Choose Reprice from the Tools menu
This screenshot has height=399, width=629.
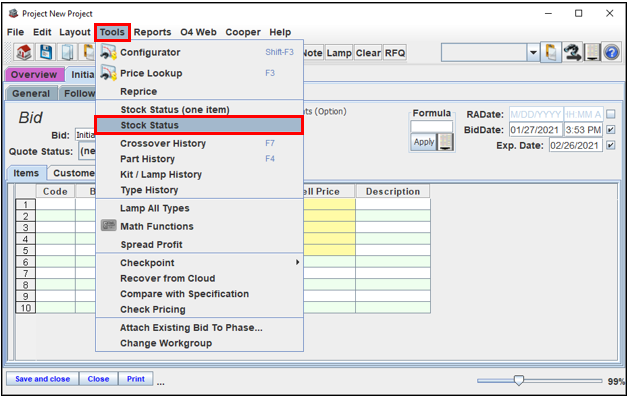click(x=199, y=91)
